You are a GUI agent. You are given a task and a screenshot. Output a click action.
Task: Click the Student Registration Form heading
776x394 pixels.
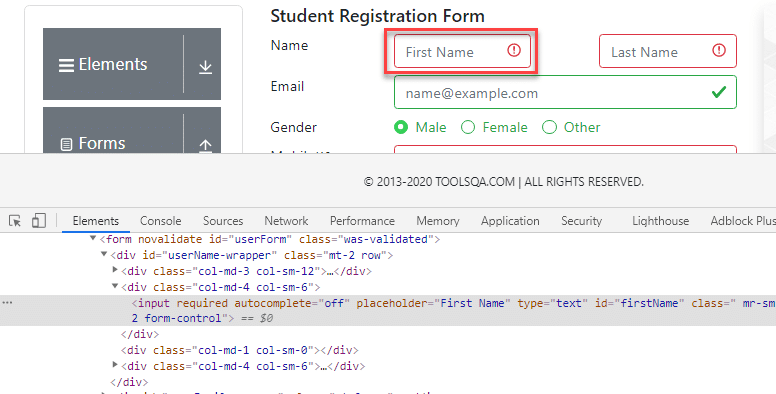(x=378, y=16)
